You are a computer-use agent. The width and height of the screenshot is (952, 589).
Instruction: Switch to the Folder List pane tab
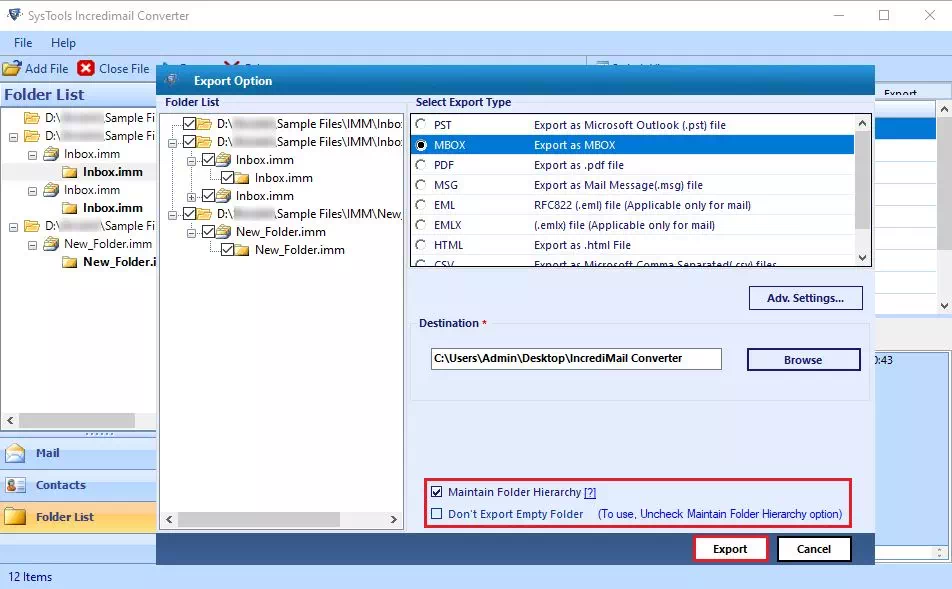78,517
